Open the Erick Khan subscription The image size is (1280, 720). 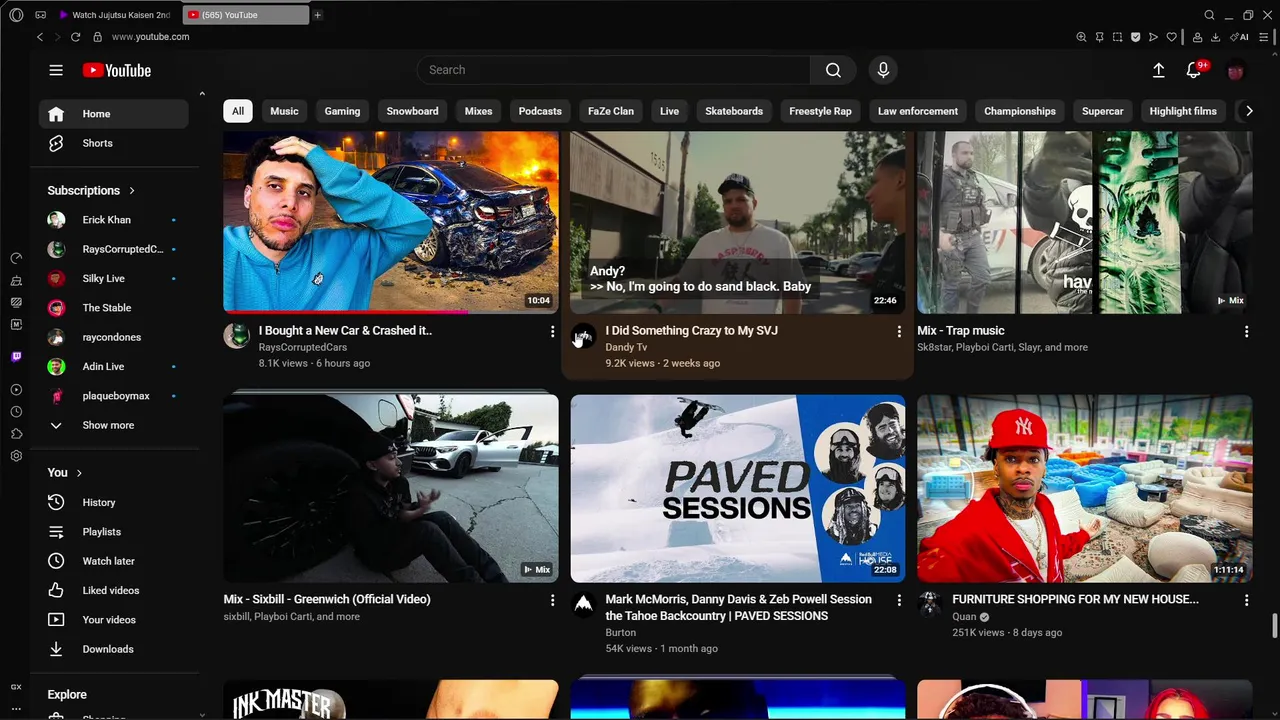point(113,220)
